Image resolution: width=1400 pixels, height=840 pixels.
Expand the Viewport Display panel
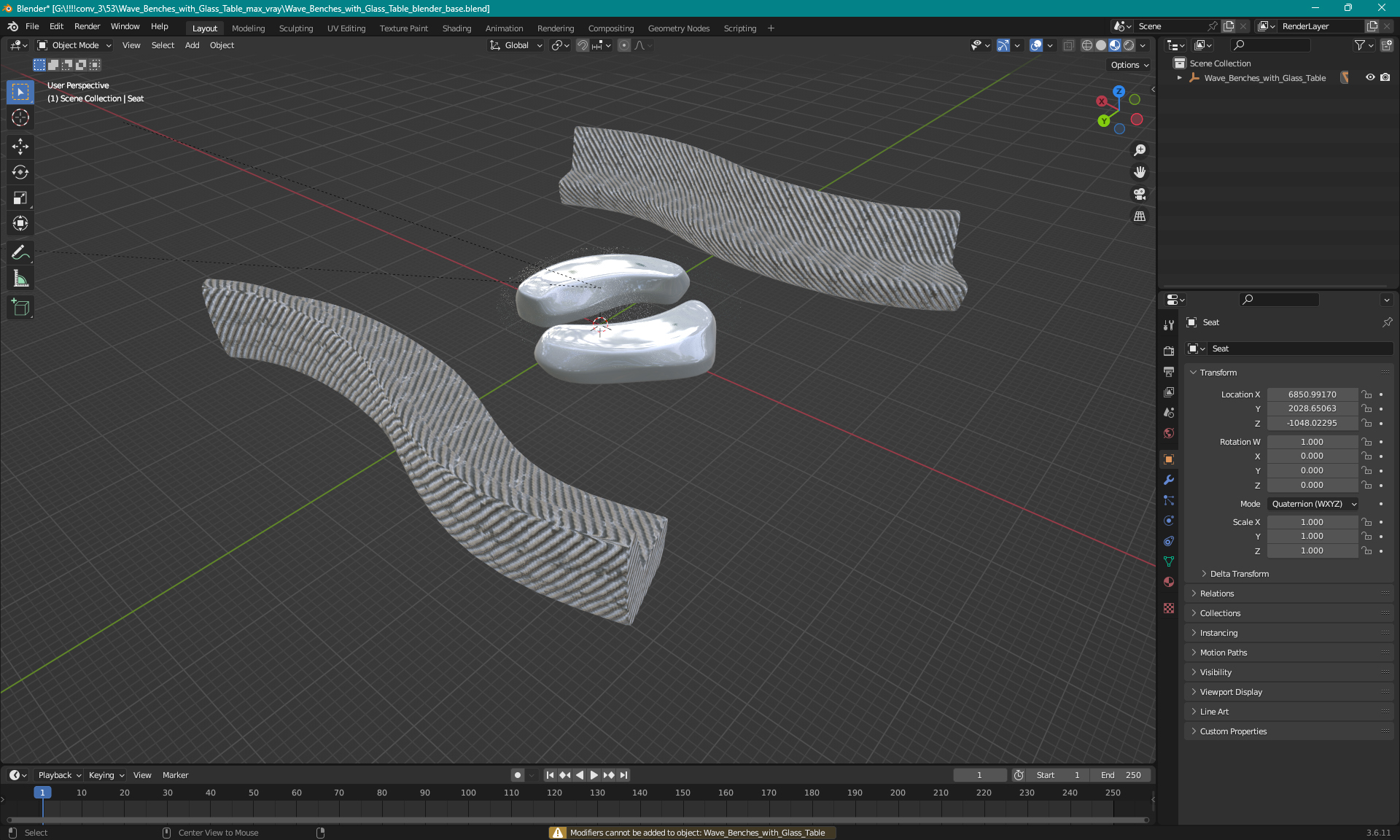pyautogui.click(x=1230, y=692)
